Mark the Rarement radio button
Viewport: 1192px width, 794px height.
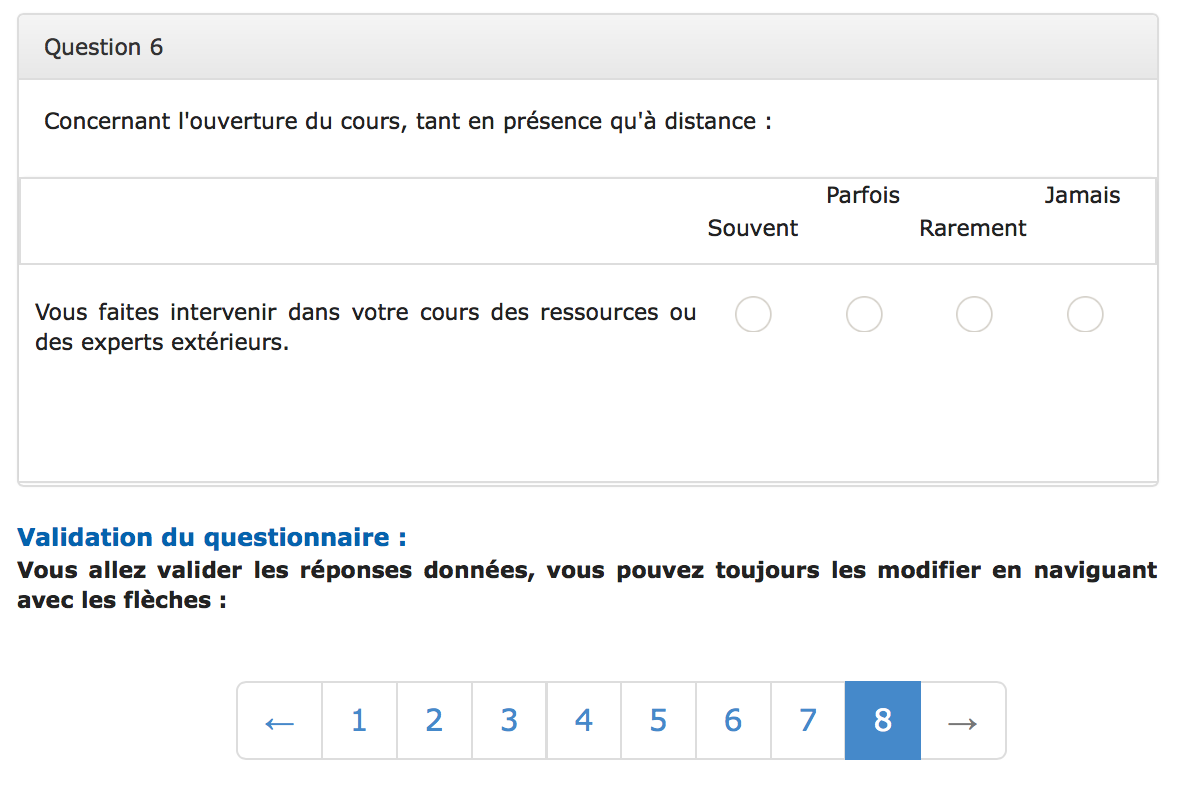click(974, 314)
